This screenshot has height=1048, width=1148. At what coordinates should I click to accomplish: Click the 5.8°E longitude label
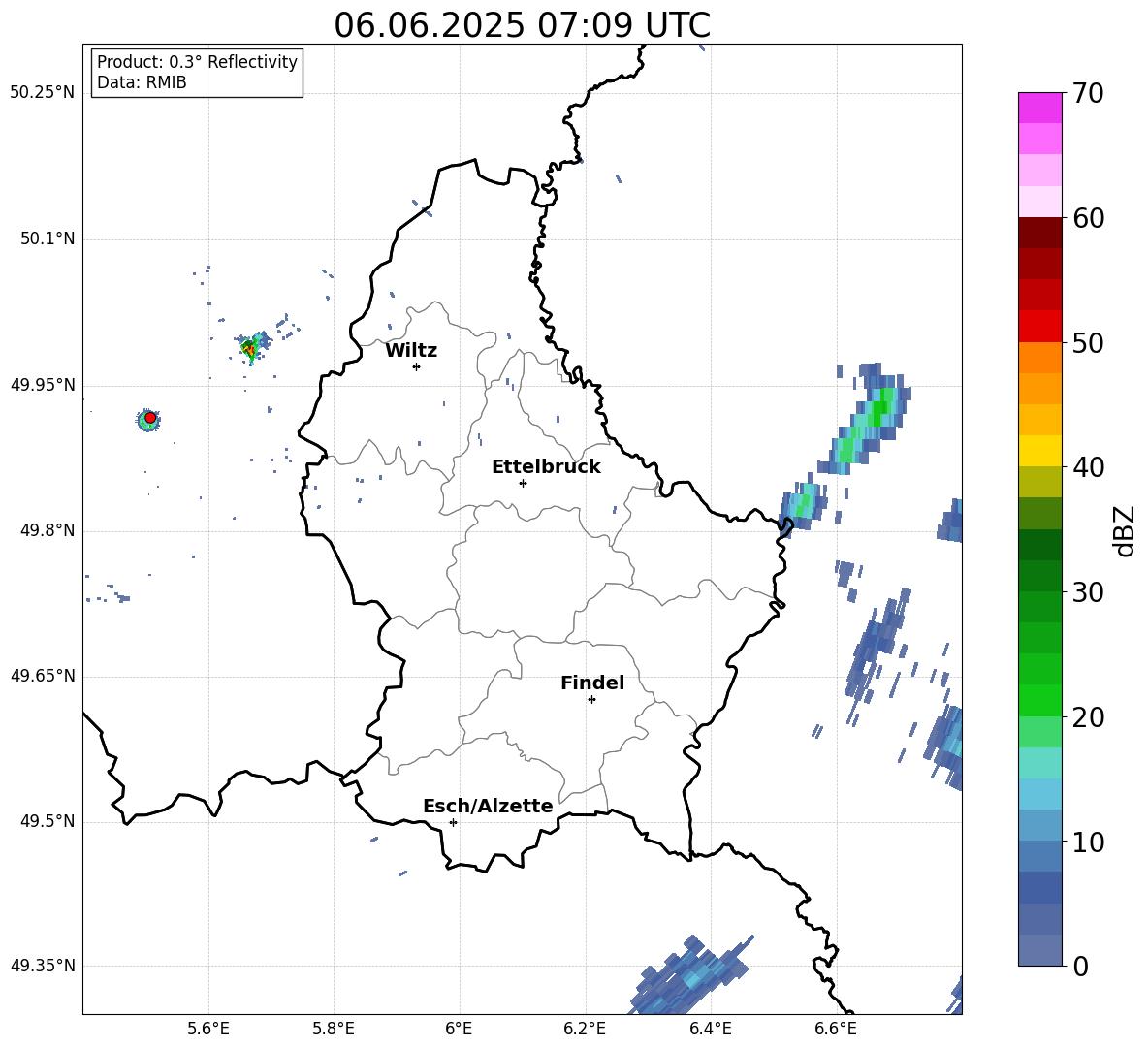(334, 1029)
